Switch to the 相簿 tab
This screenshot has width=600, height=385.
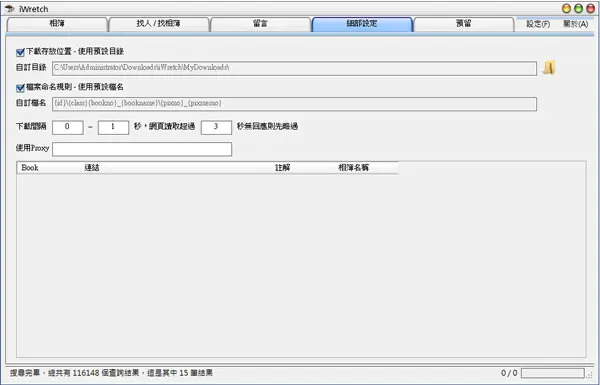tap(57, 24)
